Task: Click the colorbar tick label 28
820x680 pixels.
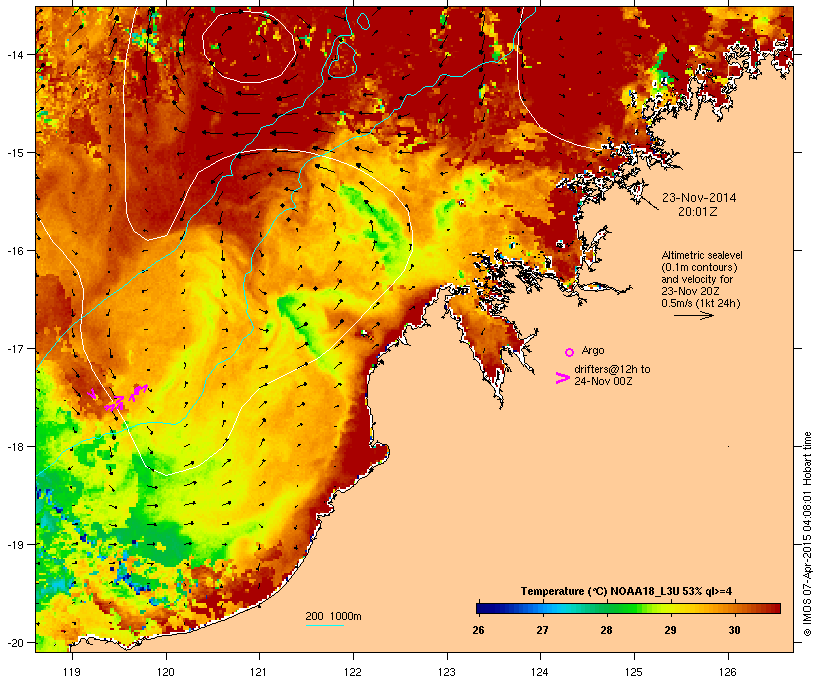Action: point(606,630)
